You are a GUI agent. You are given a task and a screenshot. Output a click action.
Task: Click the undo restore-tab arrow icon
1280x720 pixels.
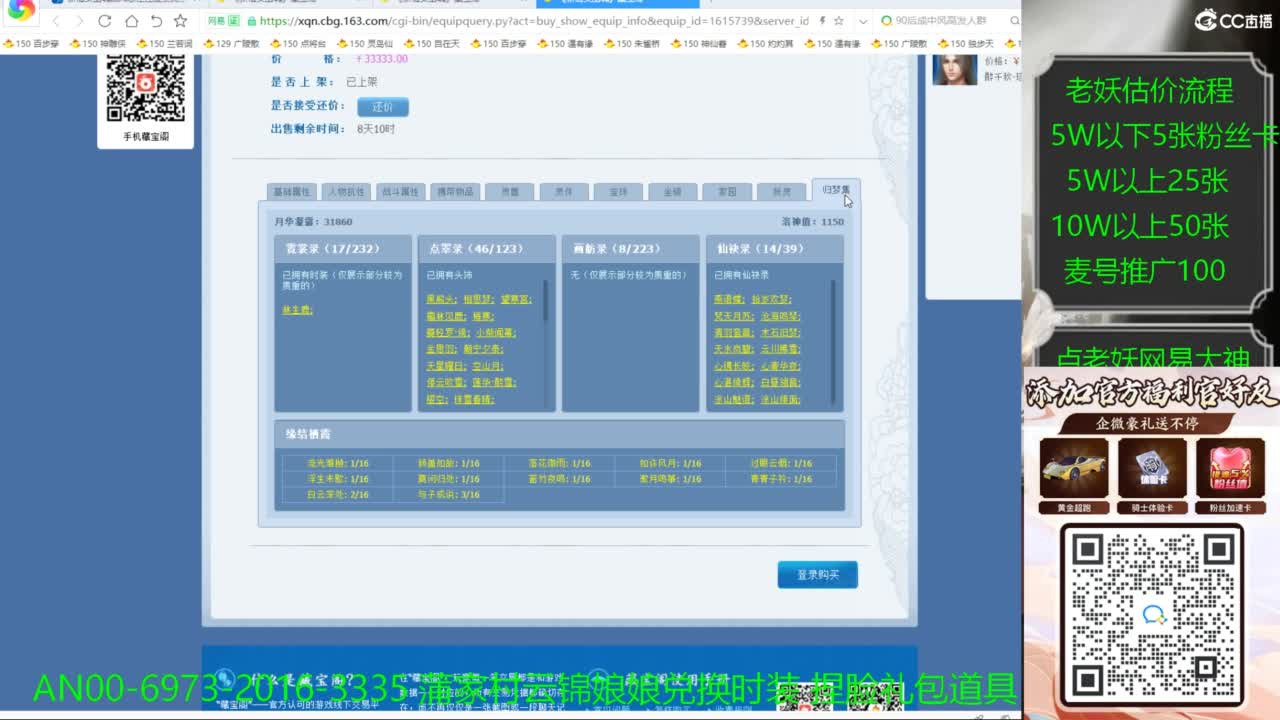156,21
